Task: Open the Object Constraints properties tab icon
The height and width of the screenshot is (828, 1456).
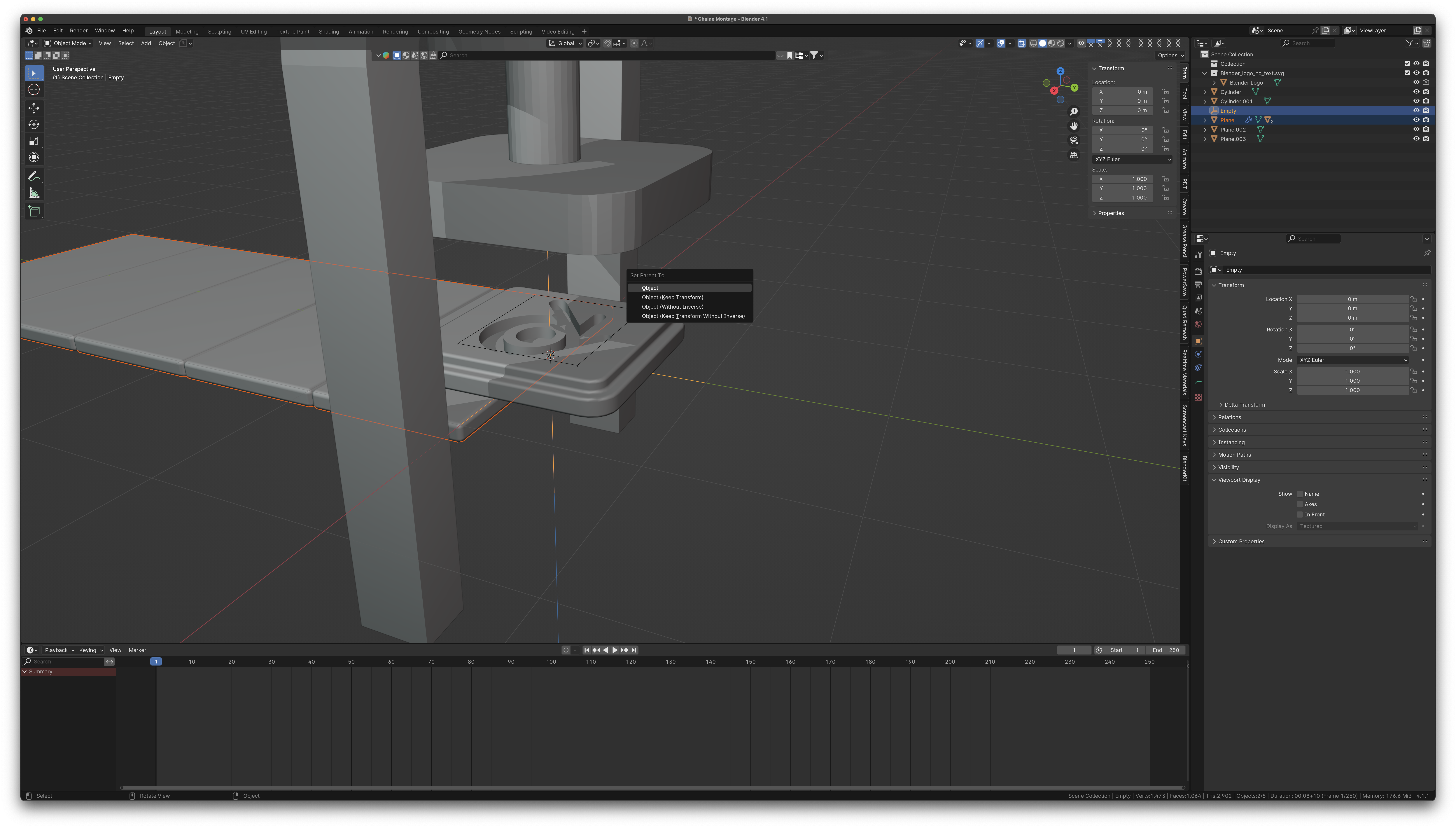Action: (1198, 367)
